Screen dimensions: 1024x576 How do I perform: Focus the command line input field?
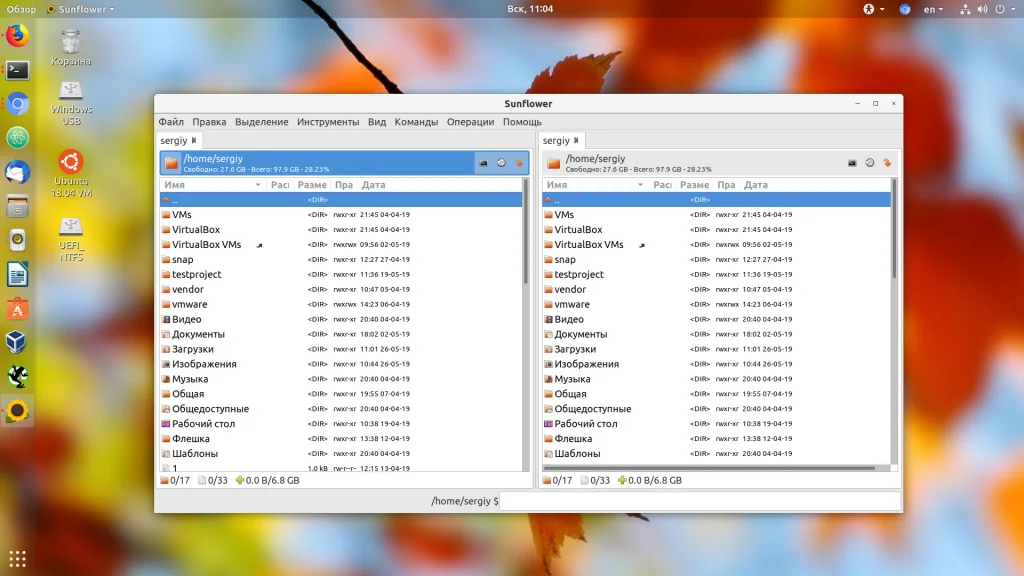point(700,501)
